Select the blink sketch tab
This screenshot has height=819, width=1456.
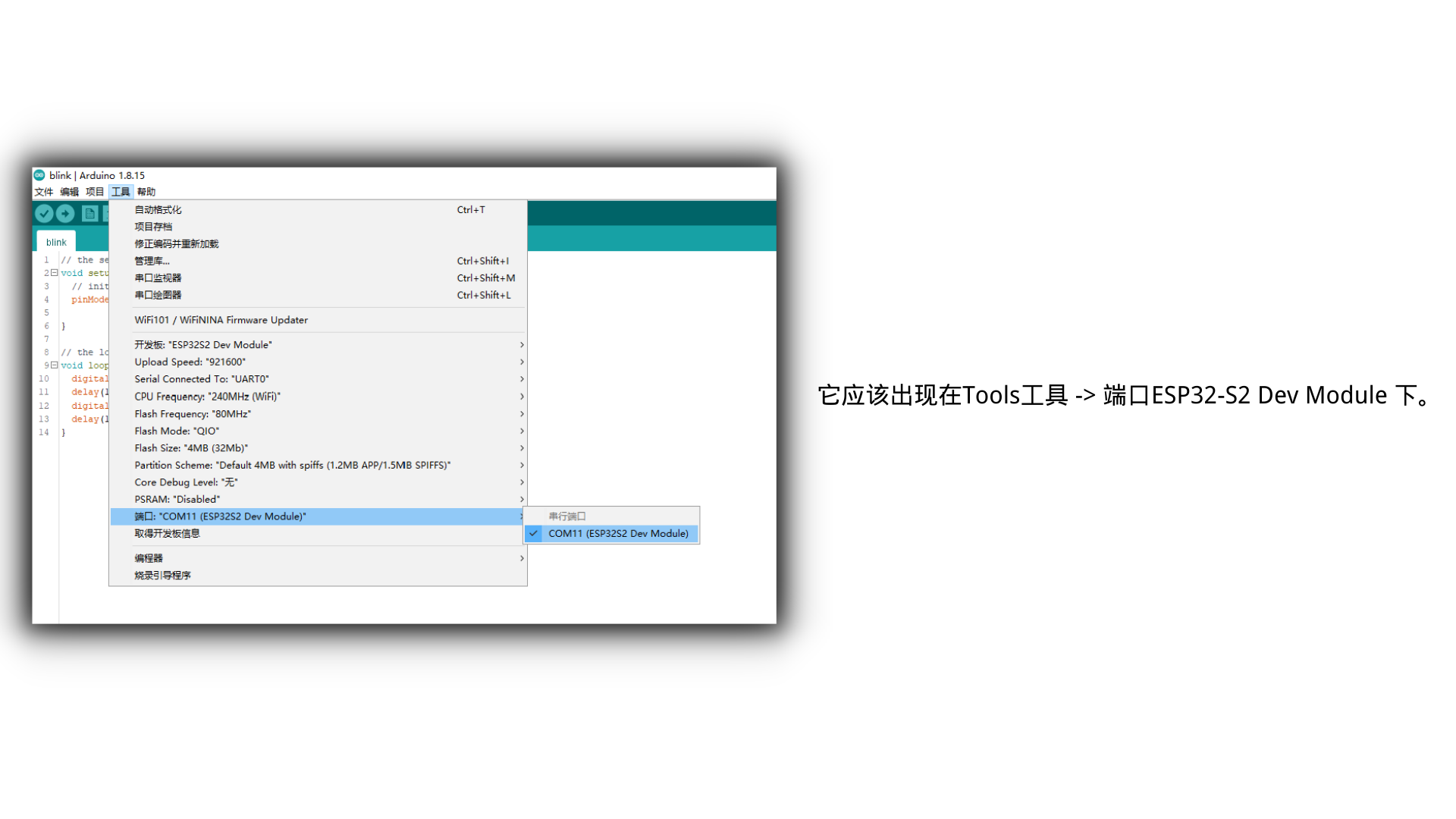tap(56, 242)
